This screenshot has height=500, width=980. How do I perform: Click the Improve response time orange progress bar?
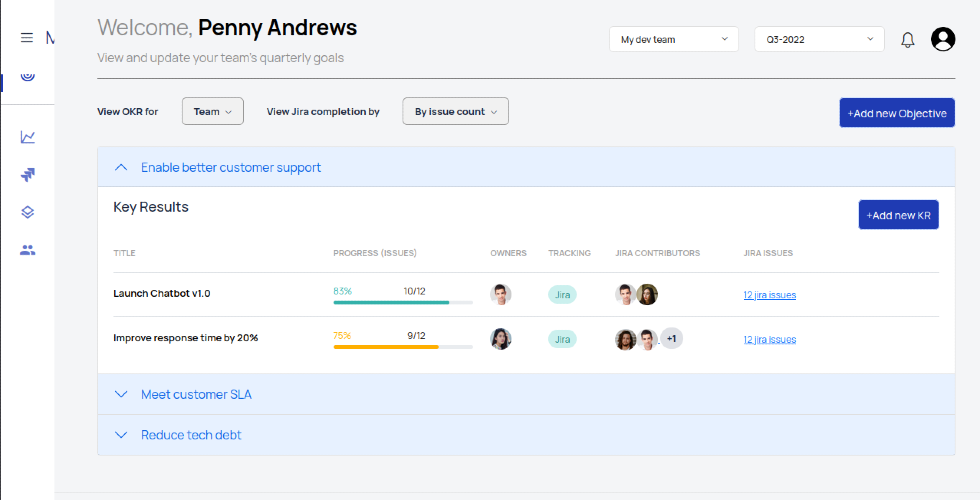403,347
